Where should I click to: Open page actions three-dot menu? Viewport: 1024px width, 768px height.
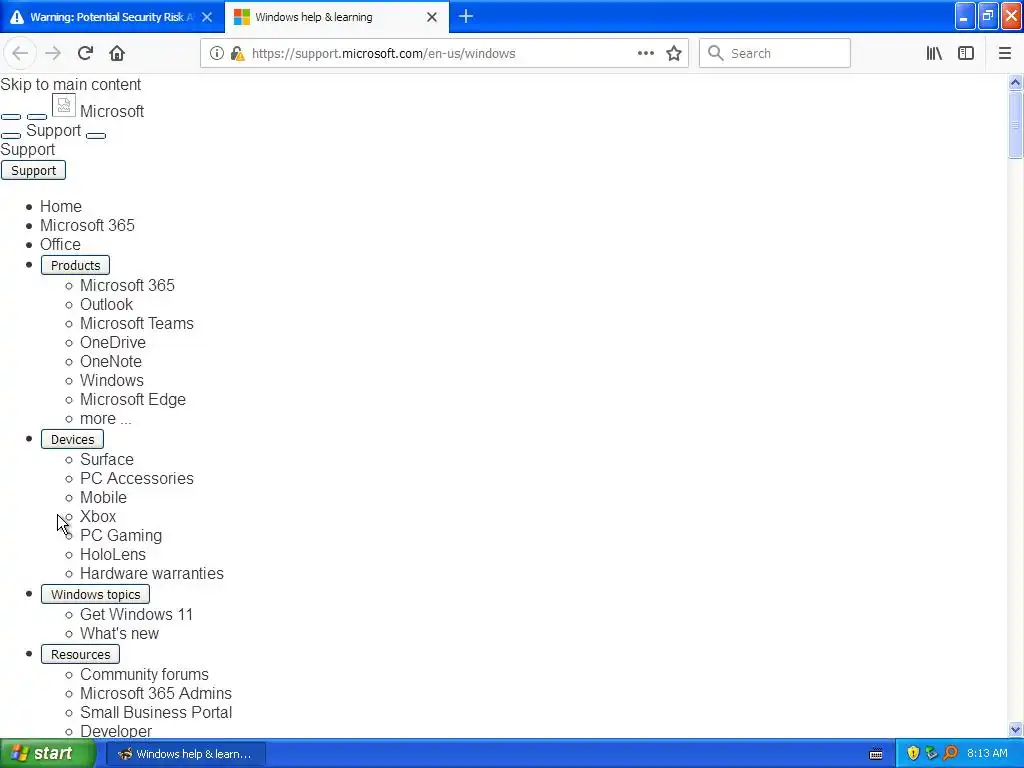pyautogui.click(x=645, y=53)
